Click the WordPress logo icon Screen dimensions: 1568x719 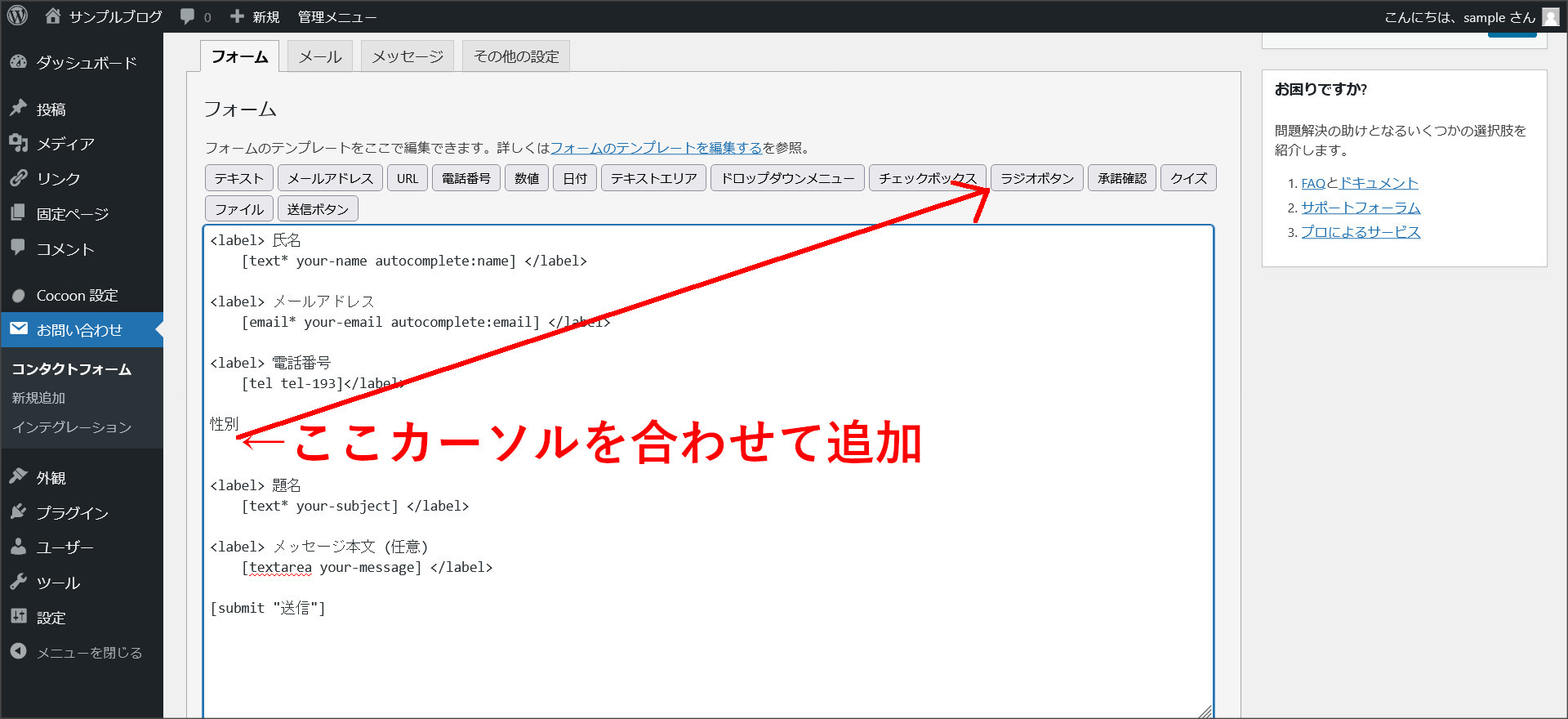(x=17, y=16)
